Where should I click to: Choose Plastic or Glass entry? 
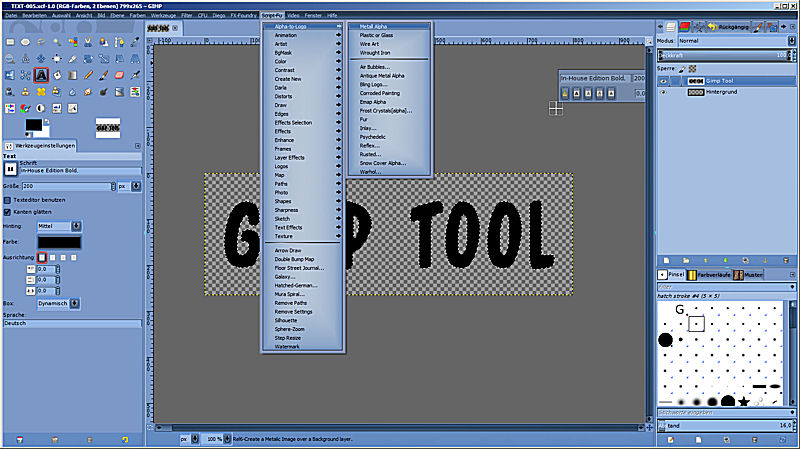390,35
